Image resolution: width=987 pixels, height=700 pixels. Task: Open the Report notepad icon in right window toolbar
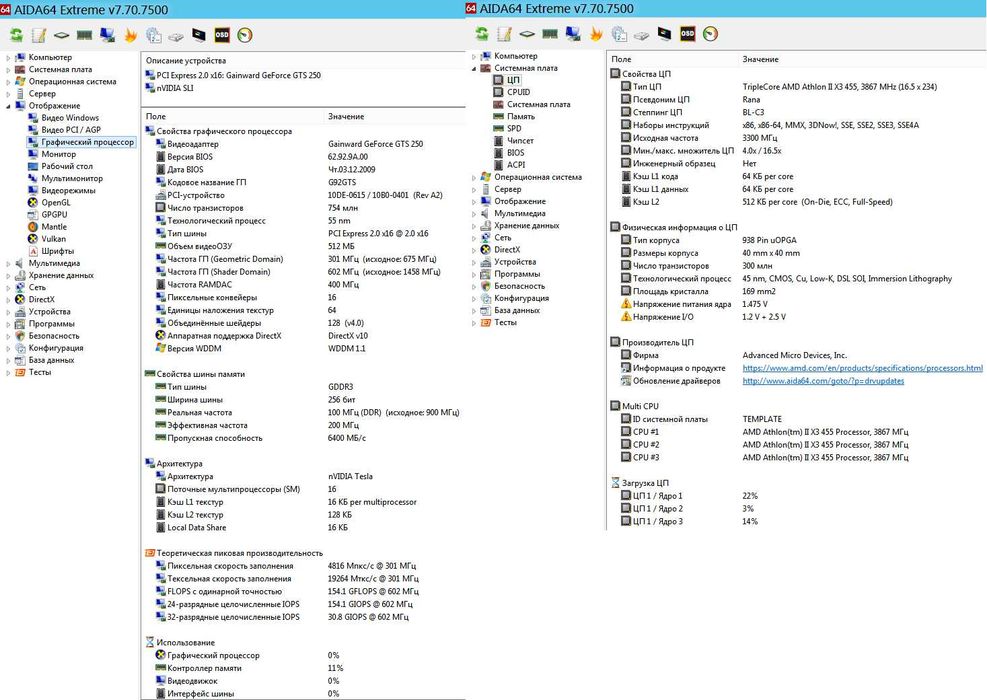pyautogui.click(x=504, y=34)
